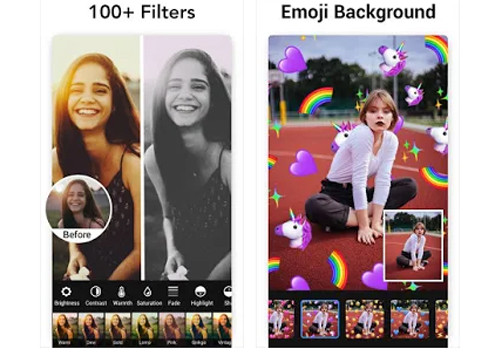Tap the circular Before preview
Screen dimensions: 500x360
coord(79,209)
